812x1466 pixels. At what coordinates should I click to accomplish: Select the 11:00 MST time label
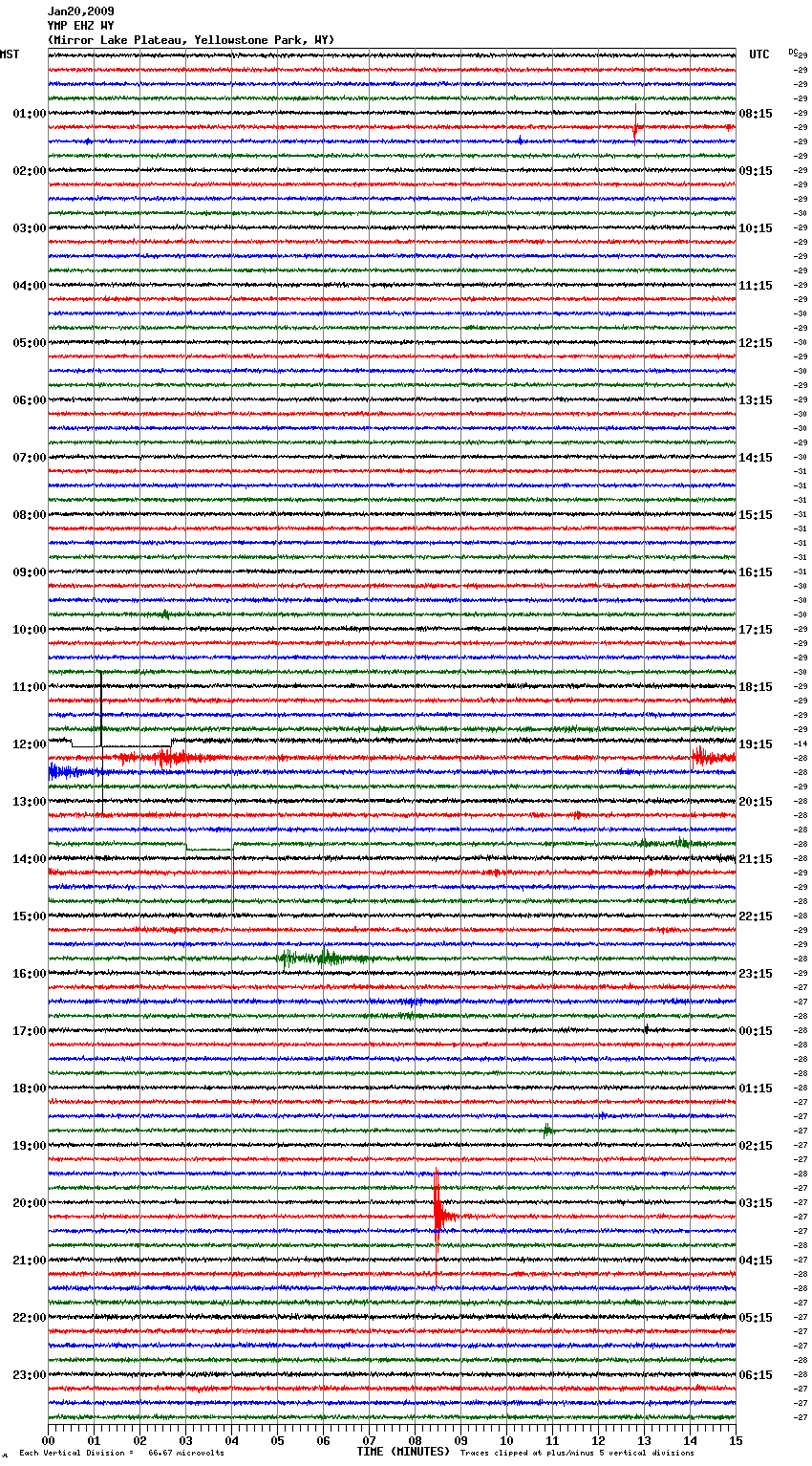30,687
